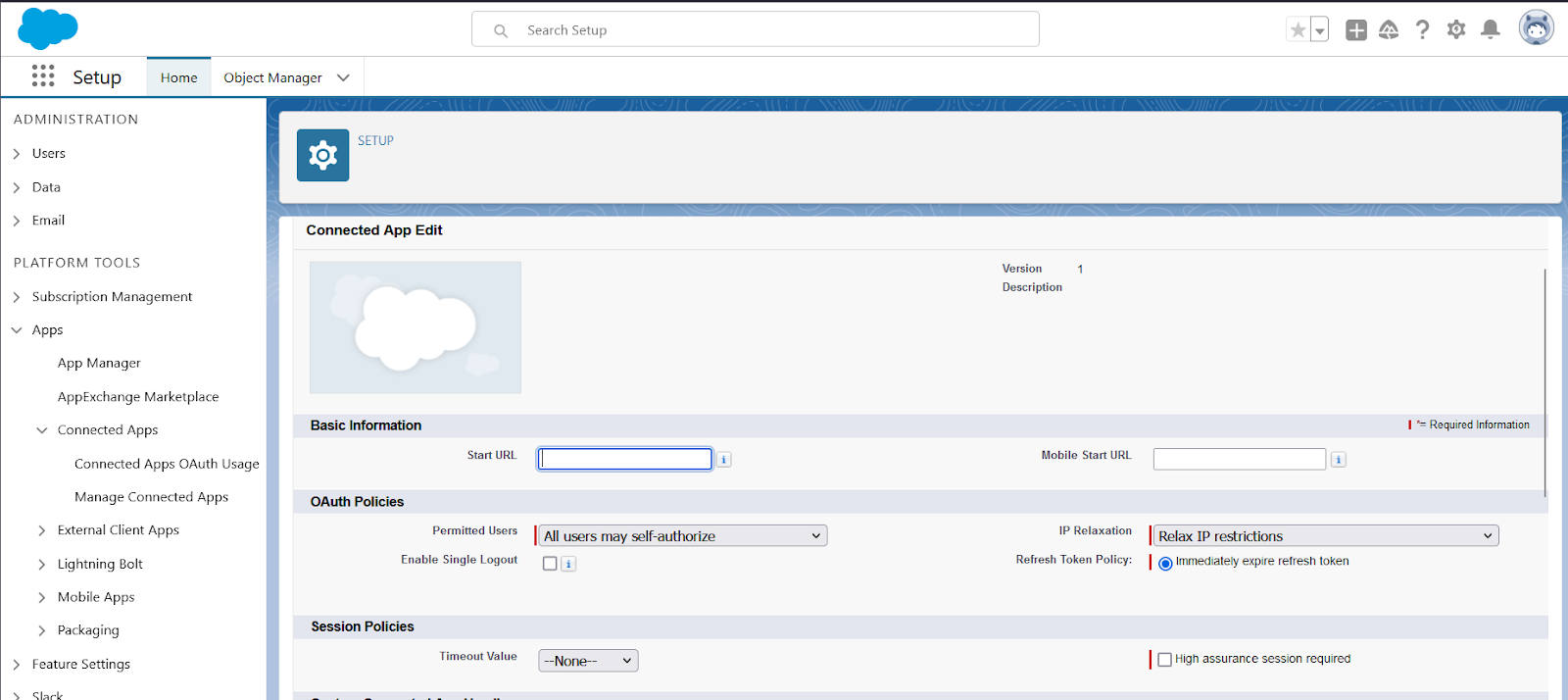
Task: Open the Timeout Value dropdown
Action: 588,661
